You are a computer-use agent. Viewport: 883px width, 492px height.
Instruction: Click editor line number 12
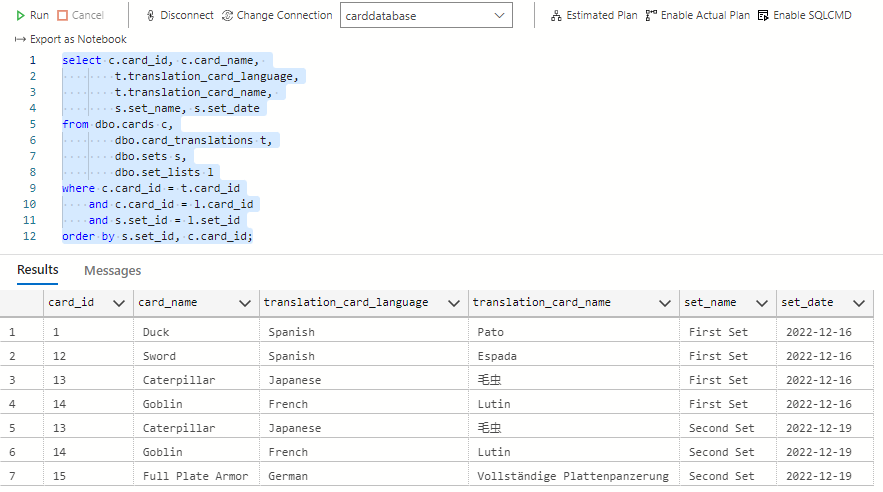pyautogui.click(x=29, y=236)
